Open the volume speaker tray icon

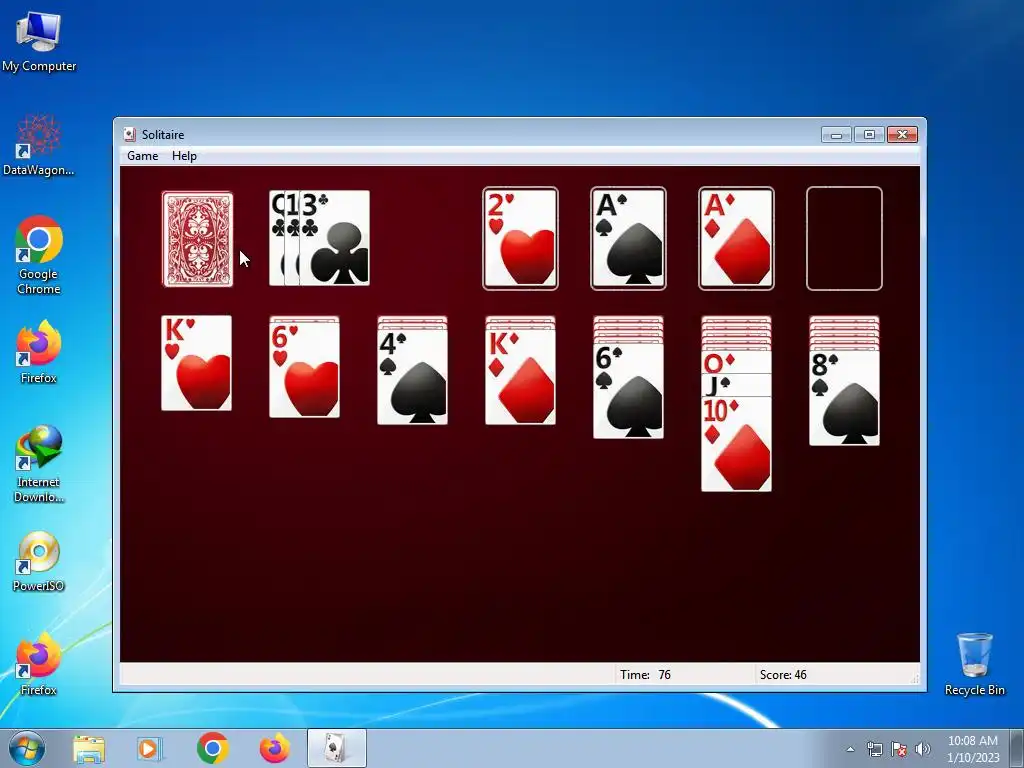[x=922, y=749]
